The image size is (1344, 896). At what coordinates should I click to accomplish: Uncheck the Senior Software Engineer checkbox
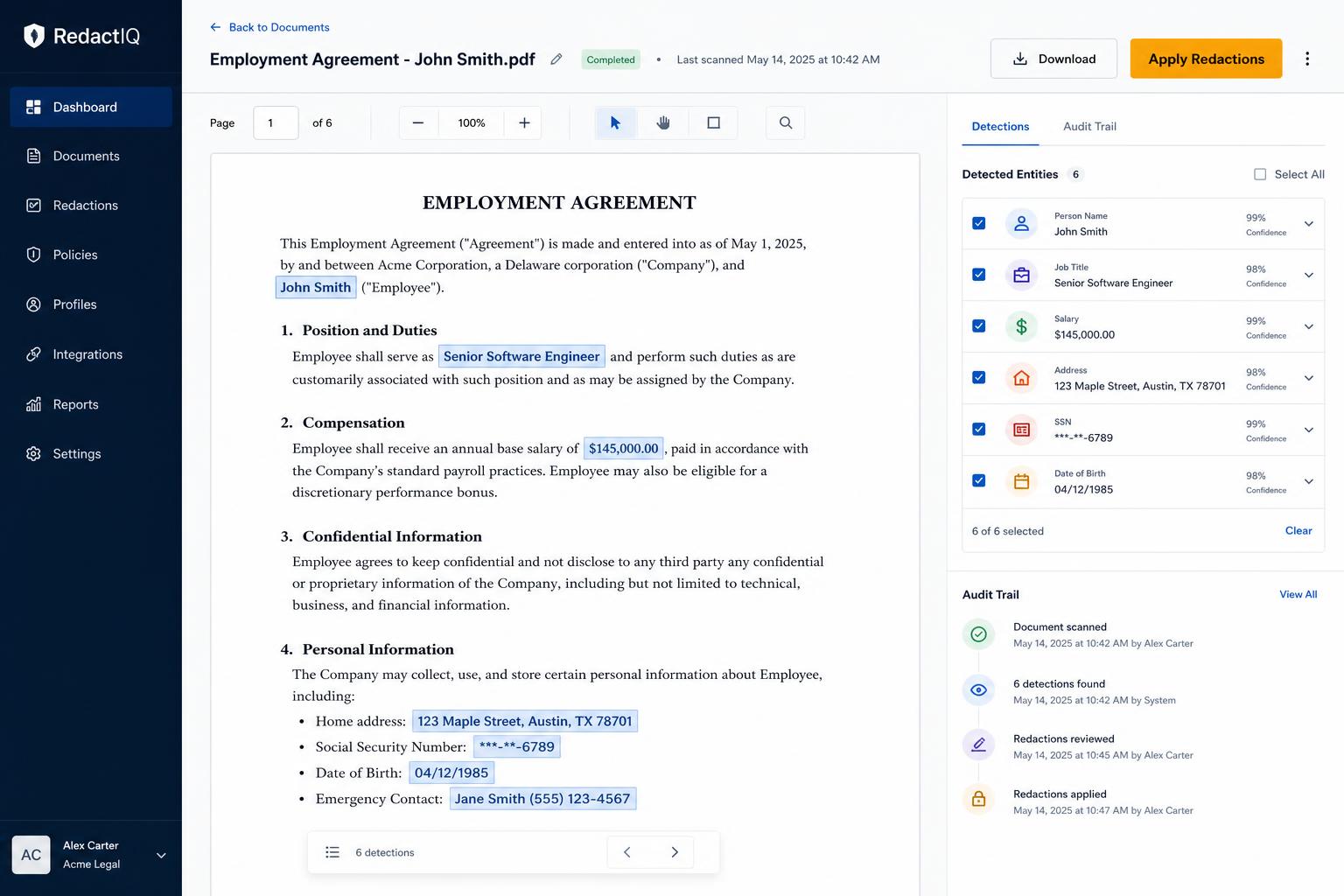(979, 275)
